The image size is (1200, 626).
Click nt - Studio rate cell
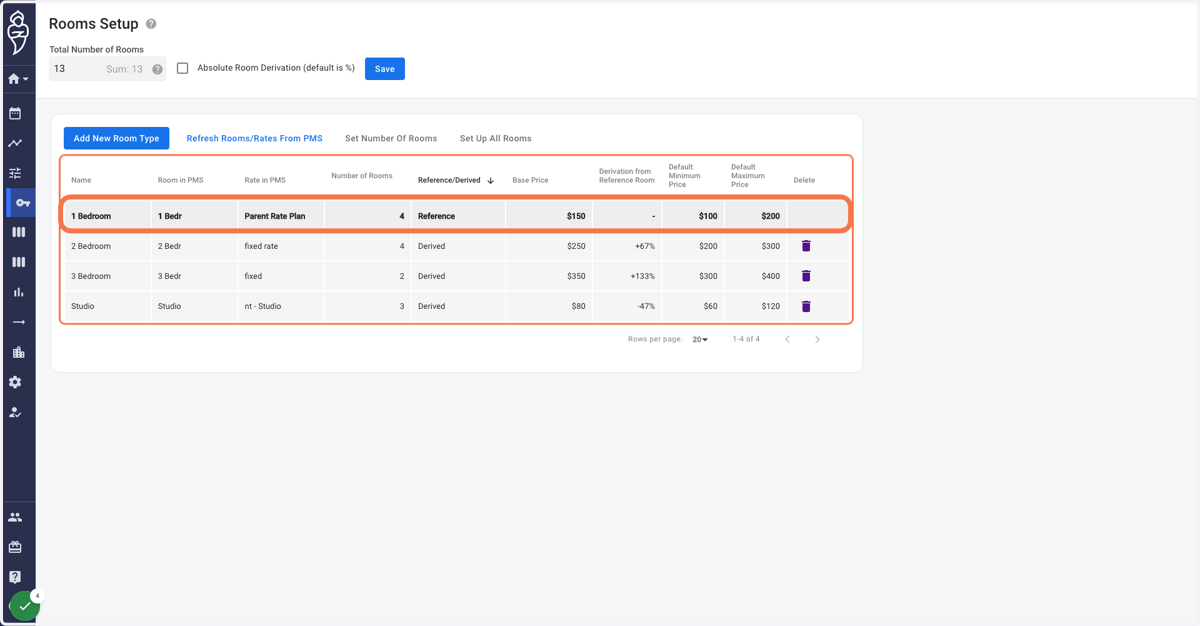pos(281,306)
